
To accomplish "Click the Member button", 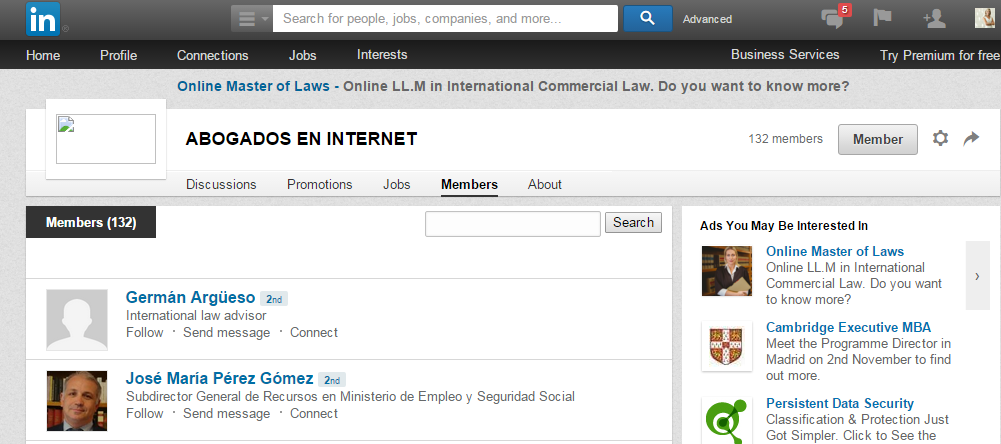I will pos(877,139).
